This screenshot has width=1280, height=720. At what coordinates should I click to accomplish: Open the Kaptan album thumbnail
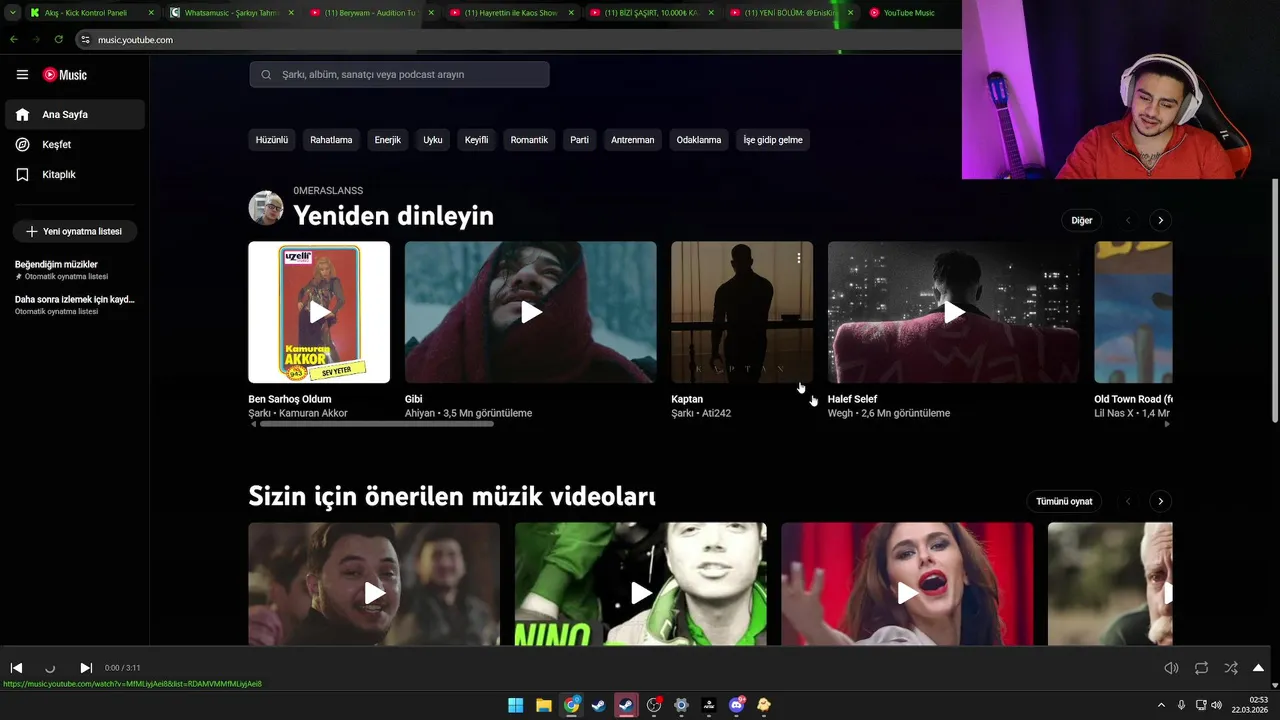[742, 312]
